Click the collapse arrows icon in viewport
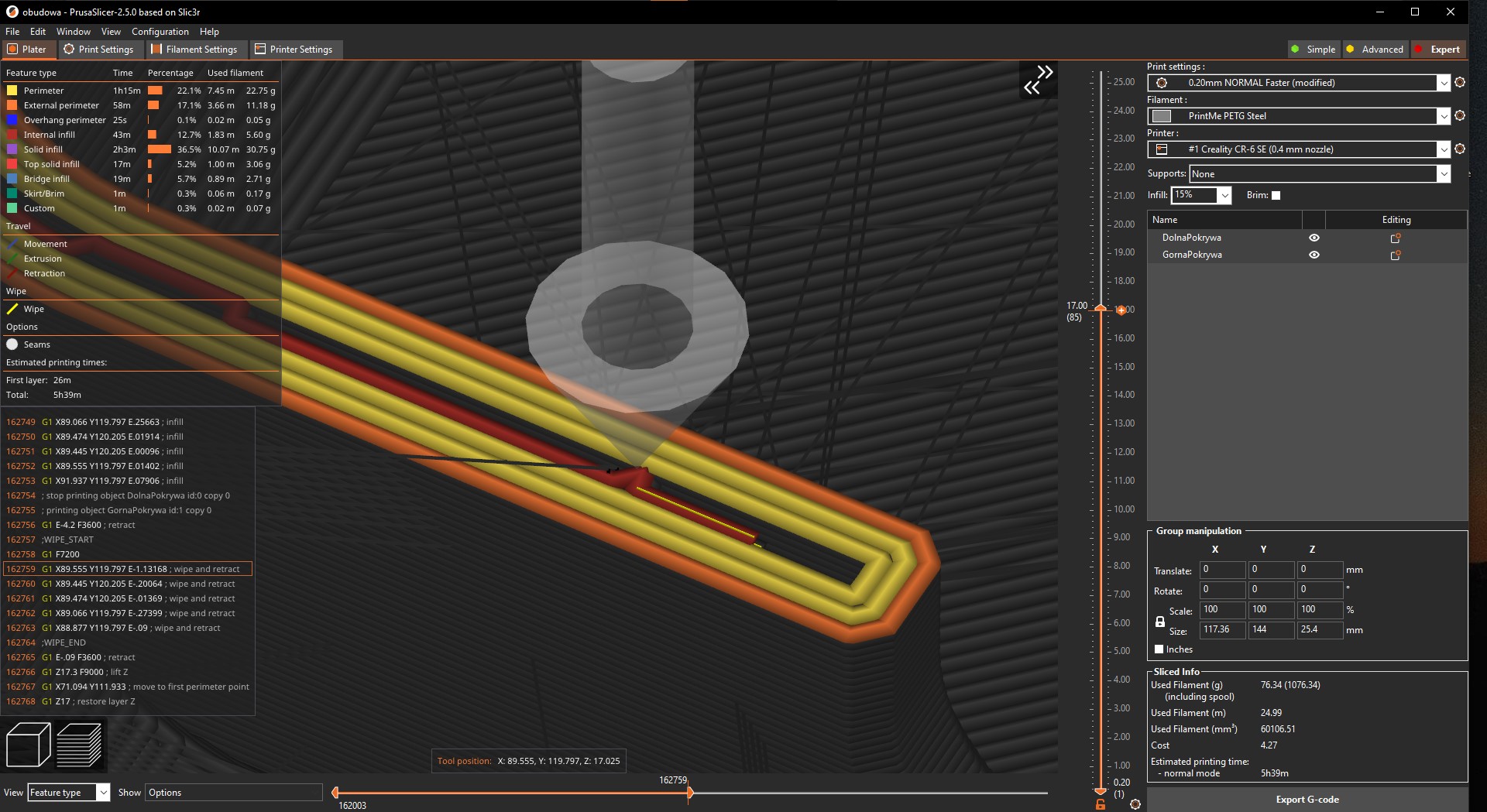Screen dimensions: 1487x812 click(1039, 80)
